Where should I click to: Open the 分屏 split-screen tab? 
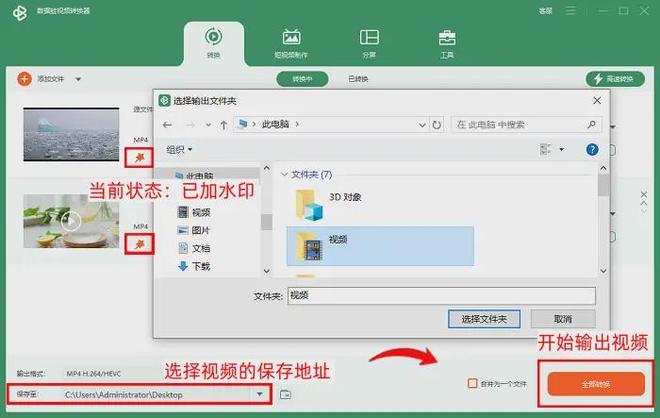(x=369, y=44)
